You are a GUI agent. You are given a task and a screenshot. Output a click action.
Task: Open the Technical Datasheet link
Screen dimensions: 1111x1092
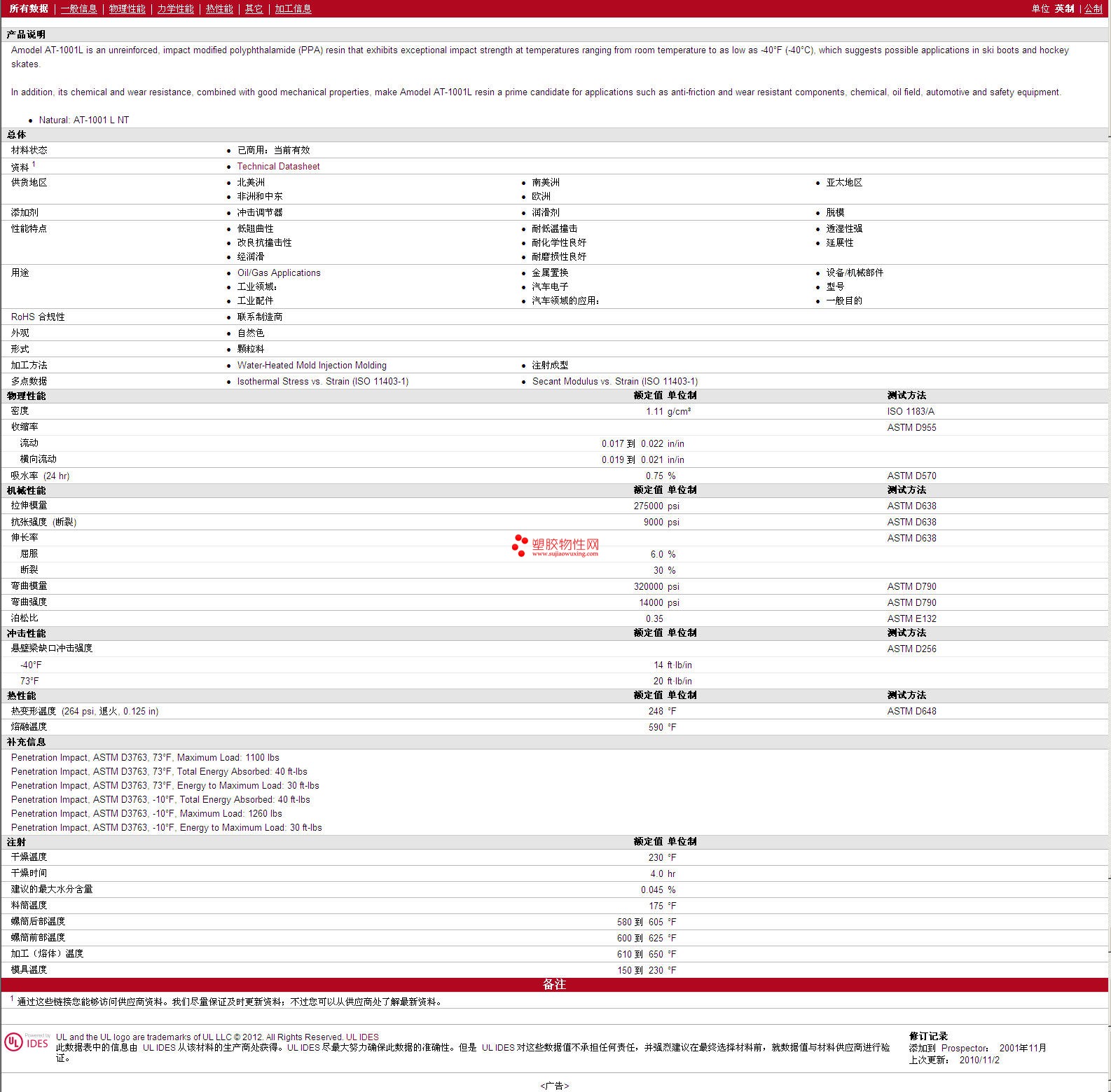[x=278, y=166]
